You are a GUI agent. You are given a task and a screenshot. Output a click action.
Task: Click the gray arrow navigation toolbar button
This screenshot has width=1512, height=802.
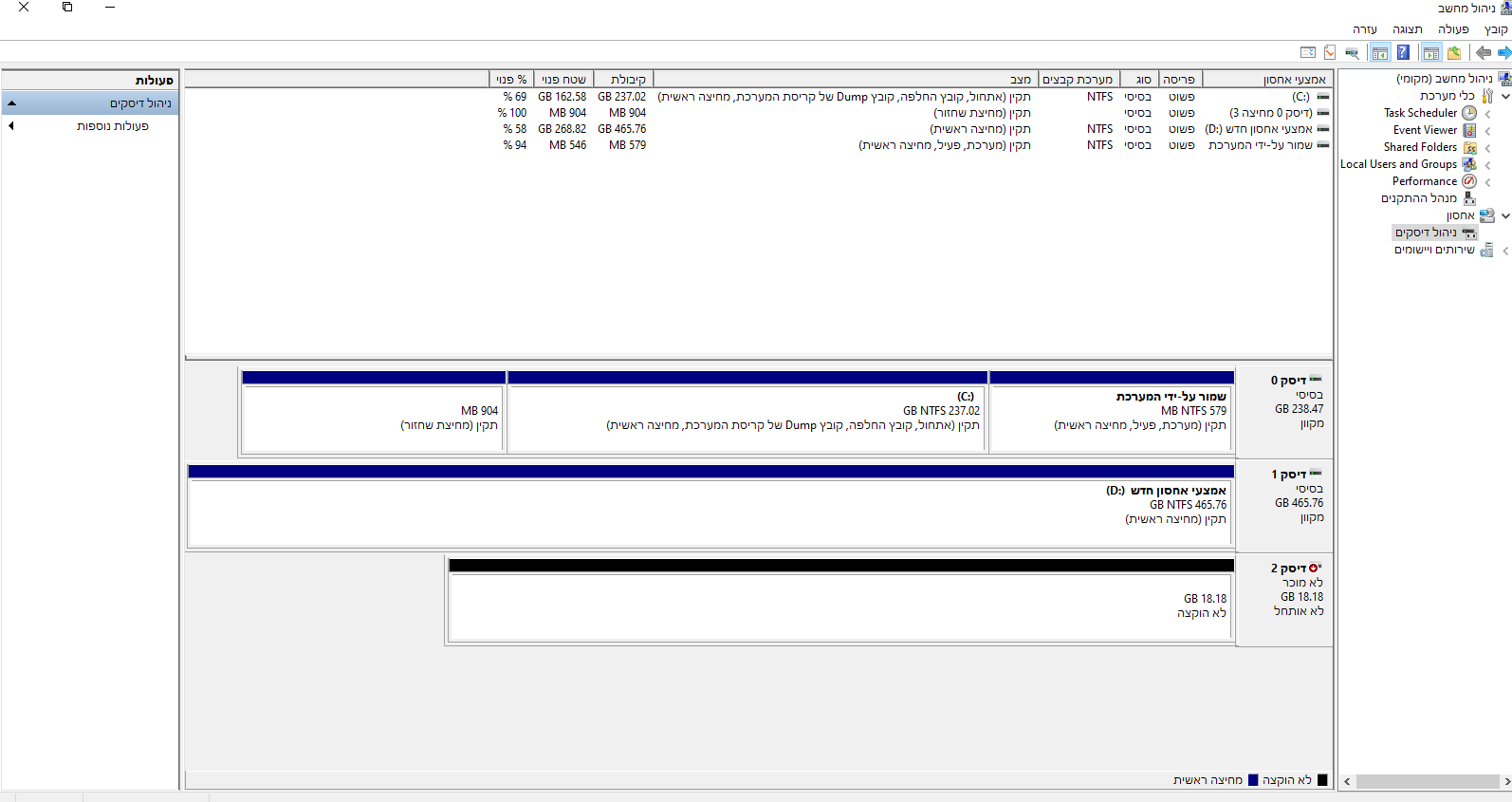(x=1483, y=53)
